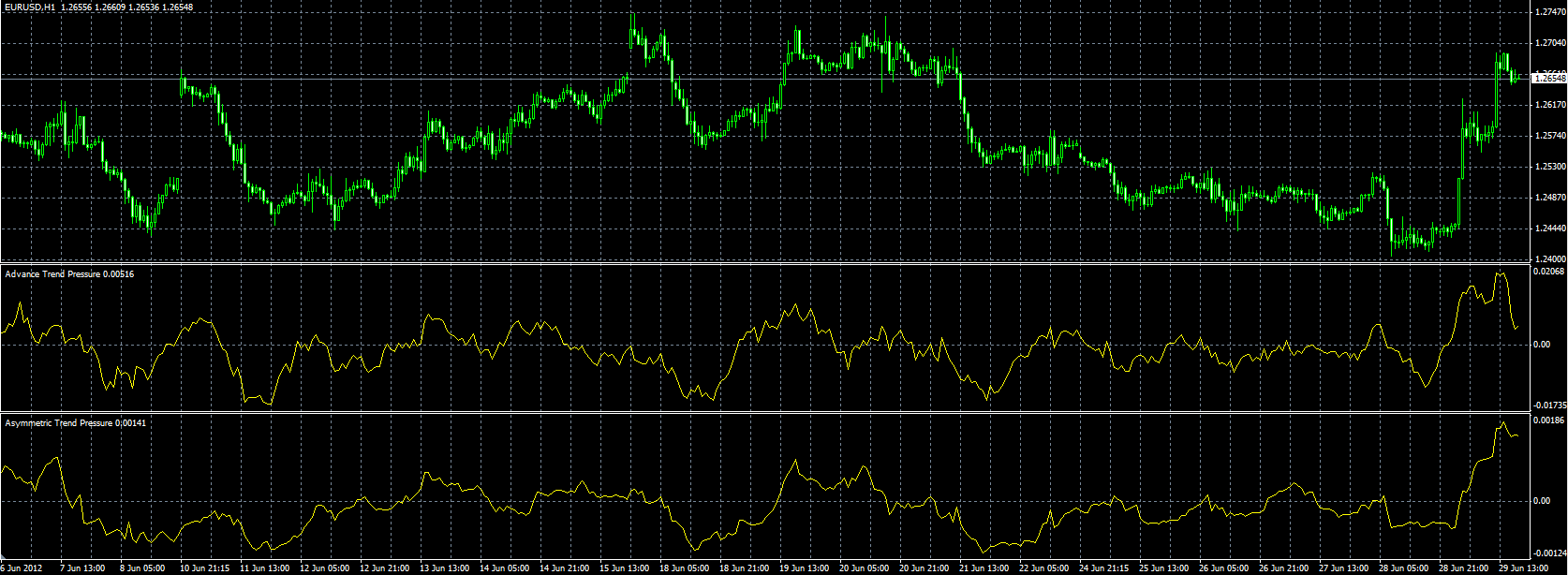Click the 8 Jun 05:00 time label

coord(141,568)
